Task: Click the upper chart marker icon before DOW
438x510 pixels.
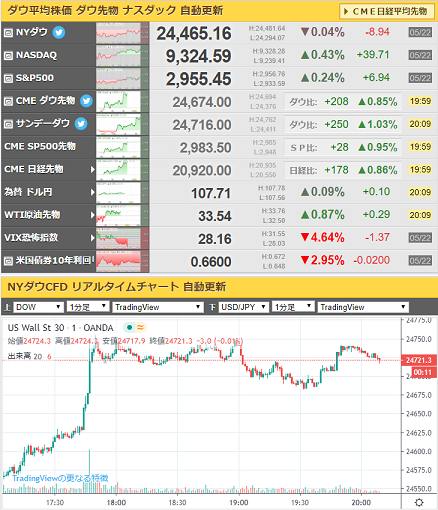Action: pyautogui.click(x=7, y=307)
